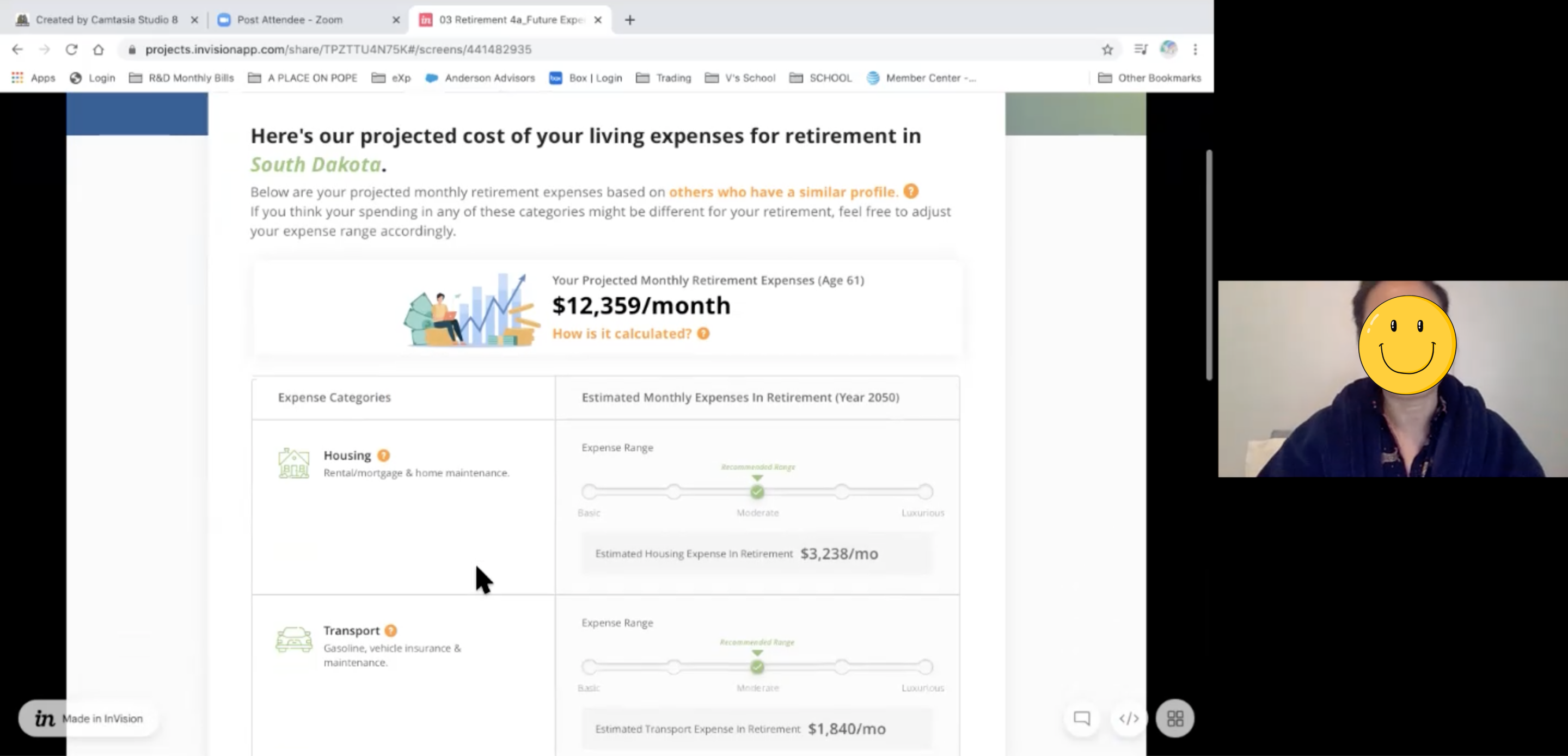Select Transport slider second stop after Basic
This screenshot has height=756, width=1568.
673,667
